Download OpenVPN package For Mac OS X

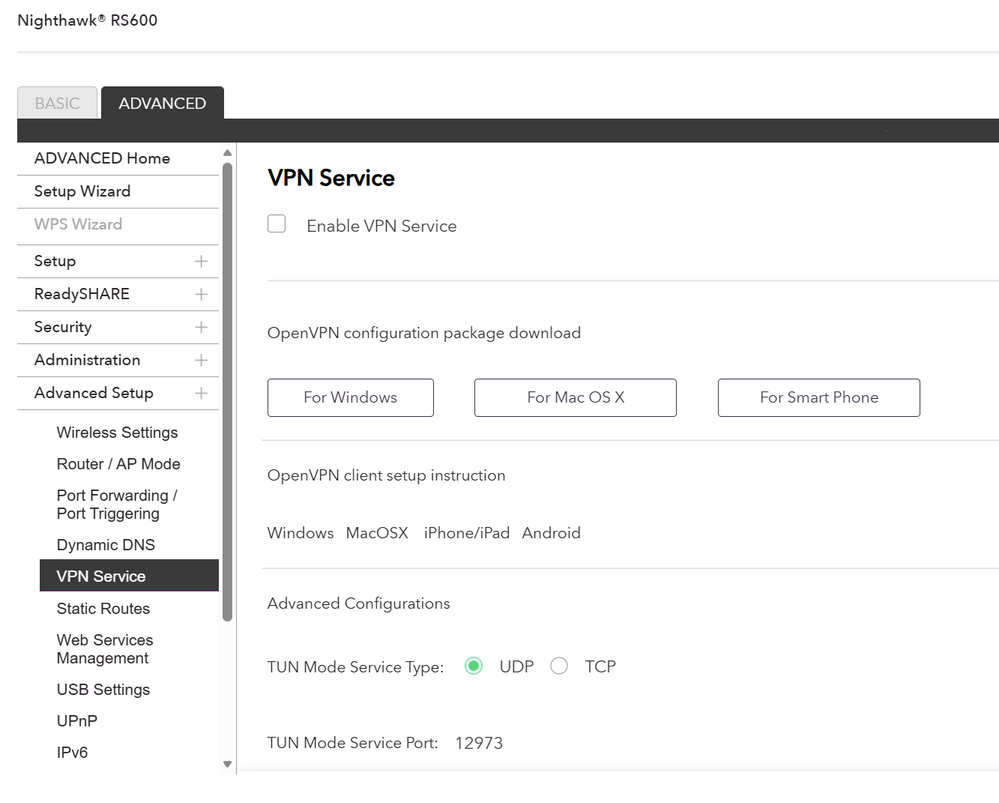pyautogui.click(x=575, y=397)
